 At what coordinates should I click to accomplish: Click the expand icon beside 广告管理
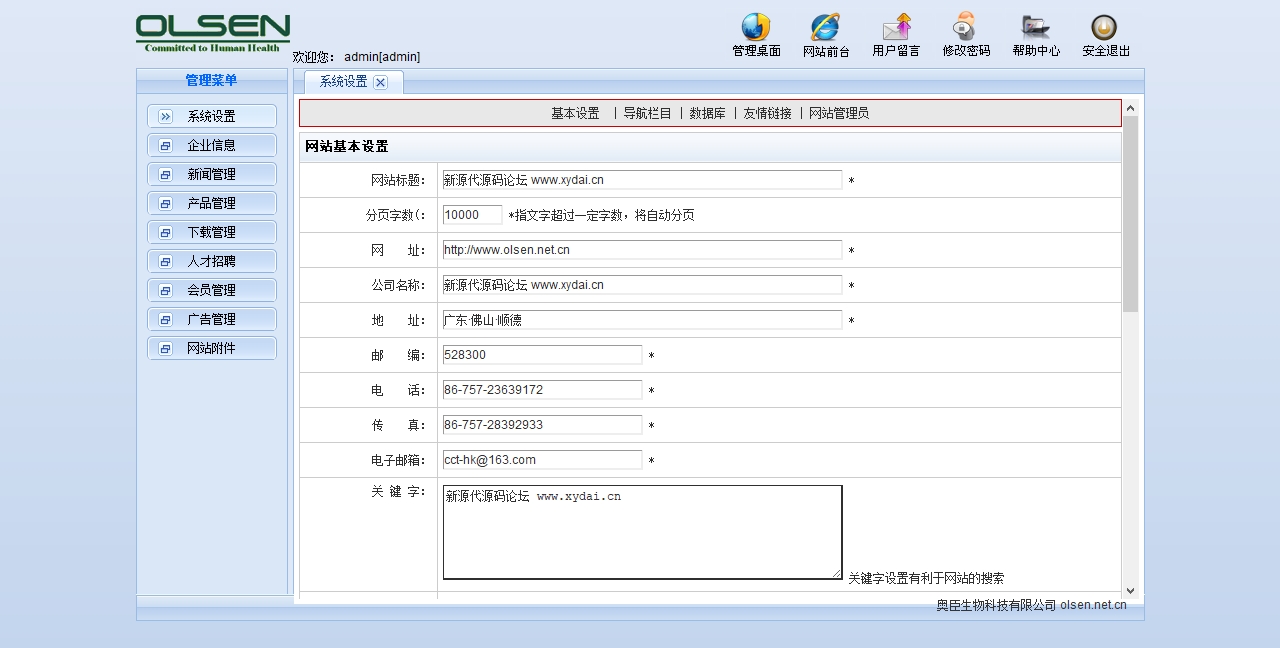(166, 320)
